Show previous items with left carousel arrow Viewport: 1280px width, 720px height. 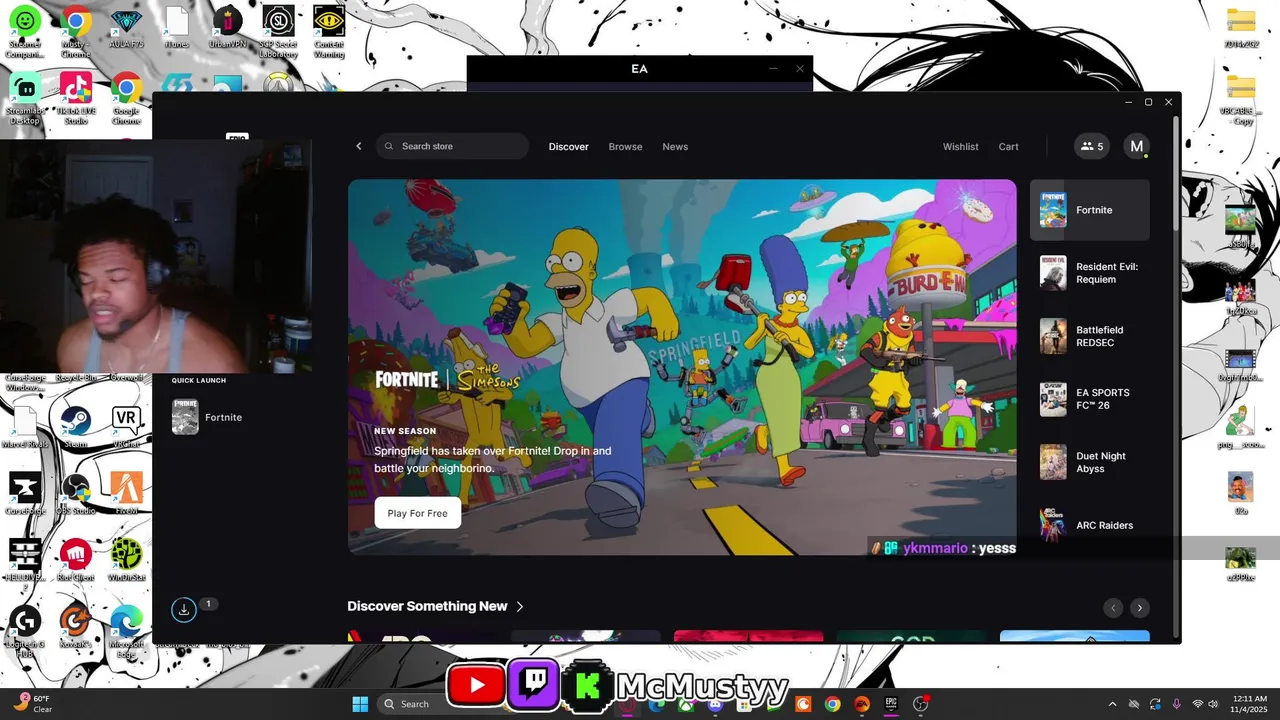click(x=1113, y=608)
